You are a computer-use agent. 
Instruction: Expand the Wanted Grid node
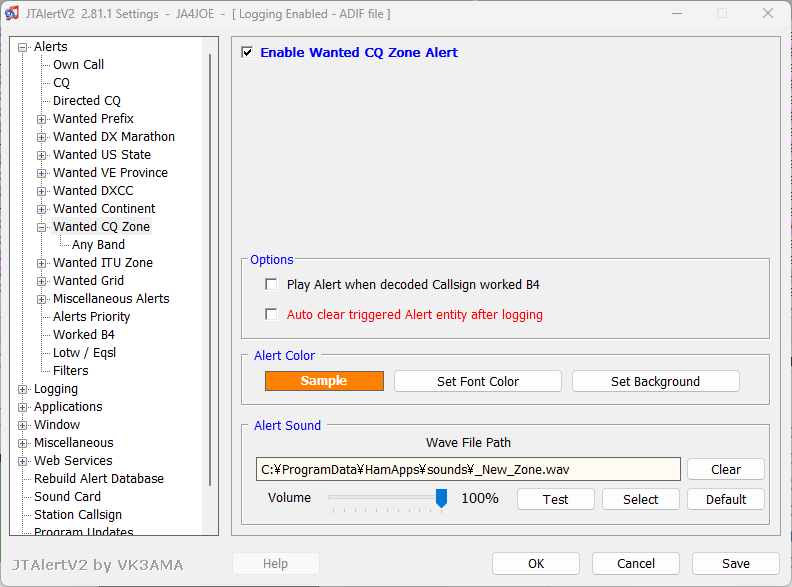(41, 281)
